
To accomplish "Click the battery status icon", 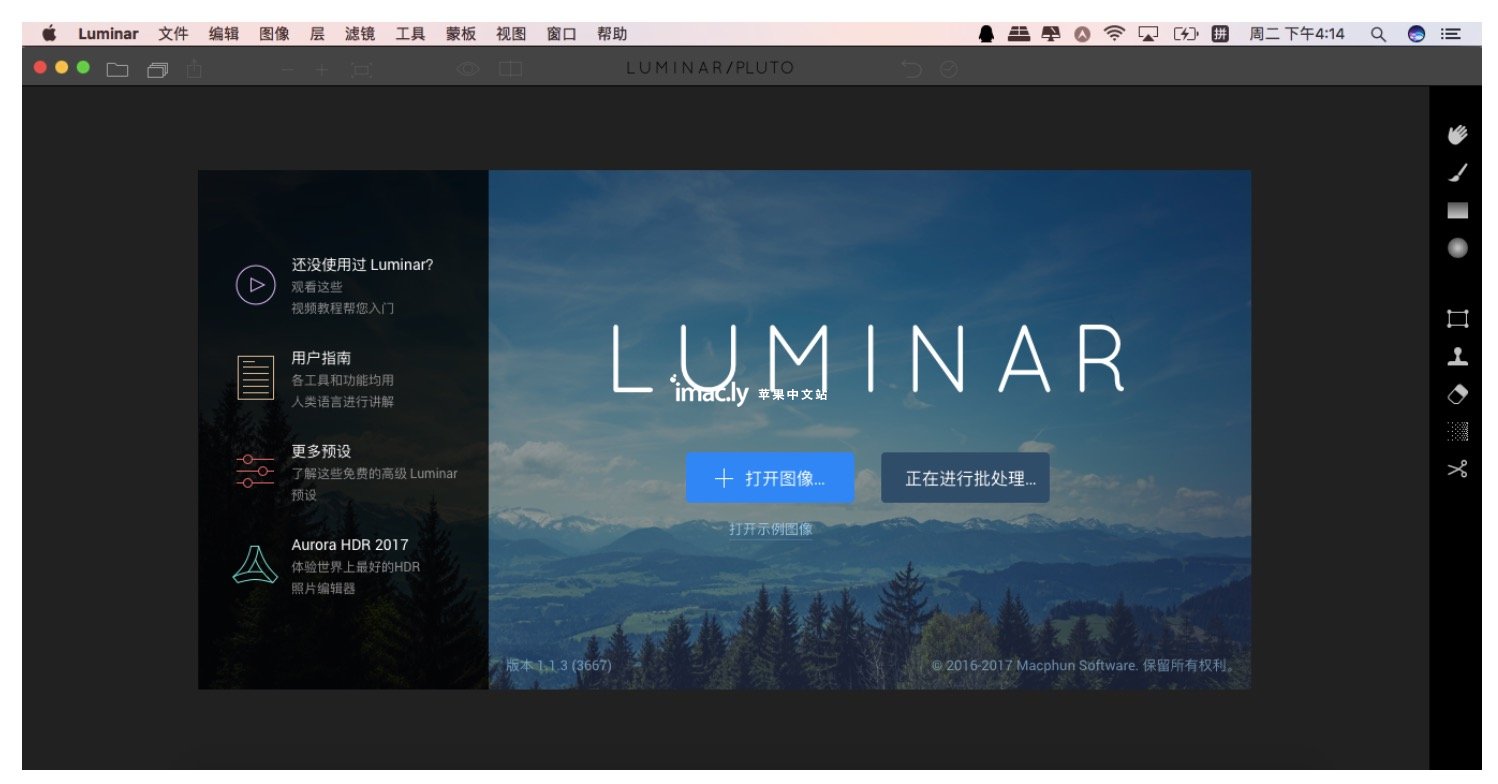I will tap(1185, 33).
